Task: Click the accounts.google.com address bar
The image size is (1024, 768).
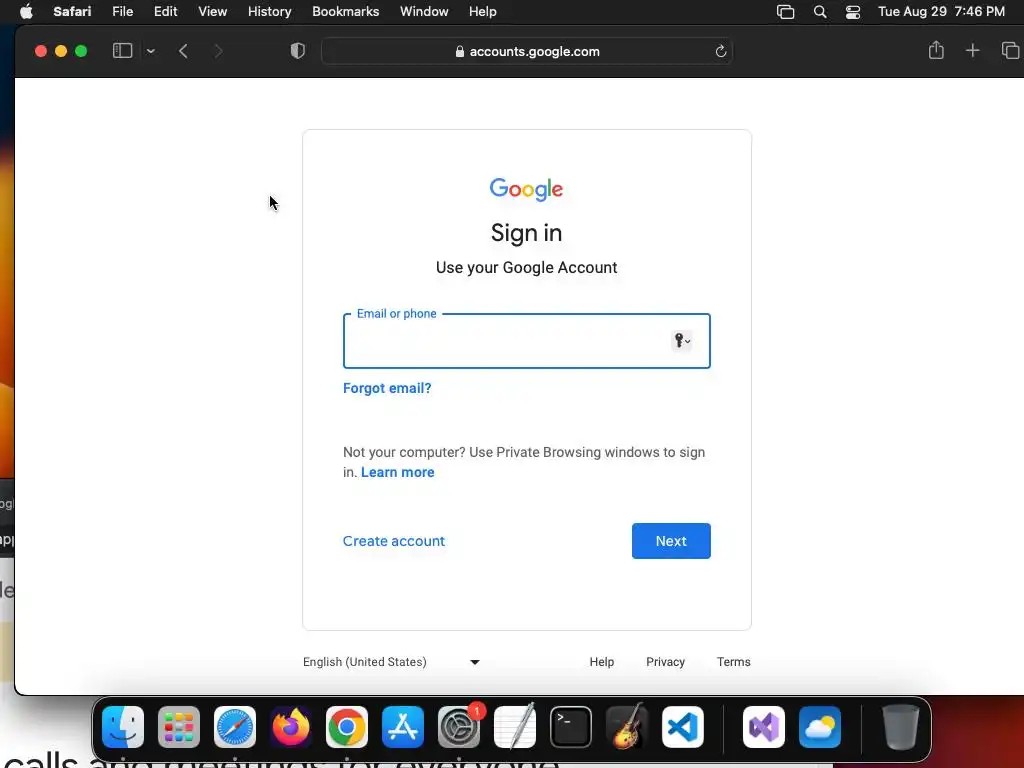Action: click(527, 51)
